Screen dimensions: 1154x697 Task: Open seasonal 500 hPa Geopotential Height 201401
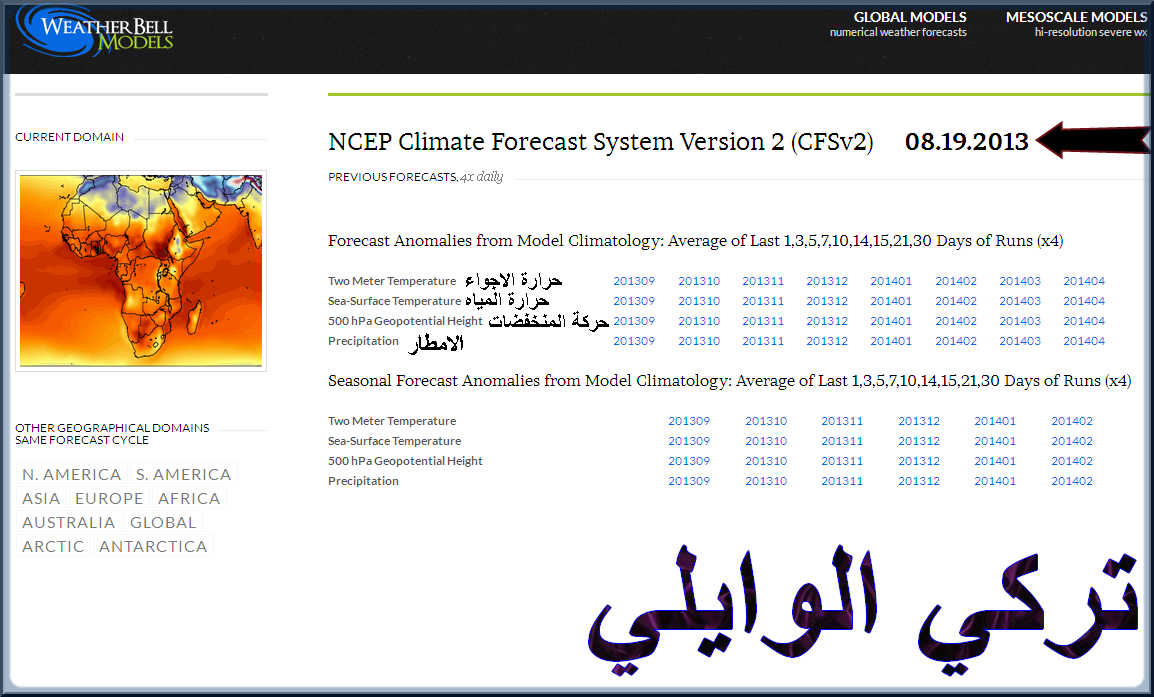point(995,461)
